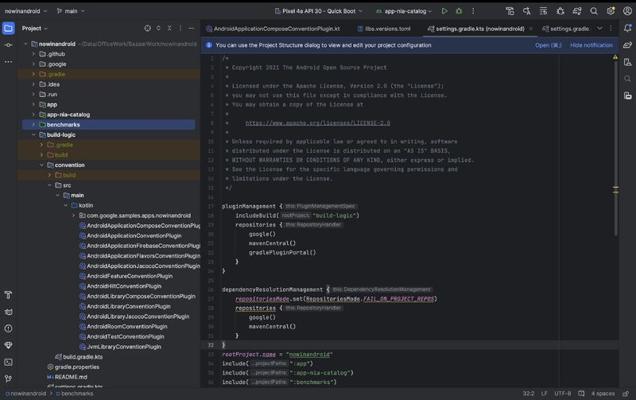The image size is (636, 400).
Task: Click the Hide notification link
Action: (591, 45)
